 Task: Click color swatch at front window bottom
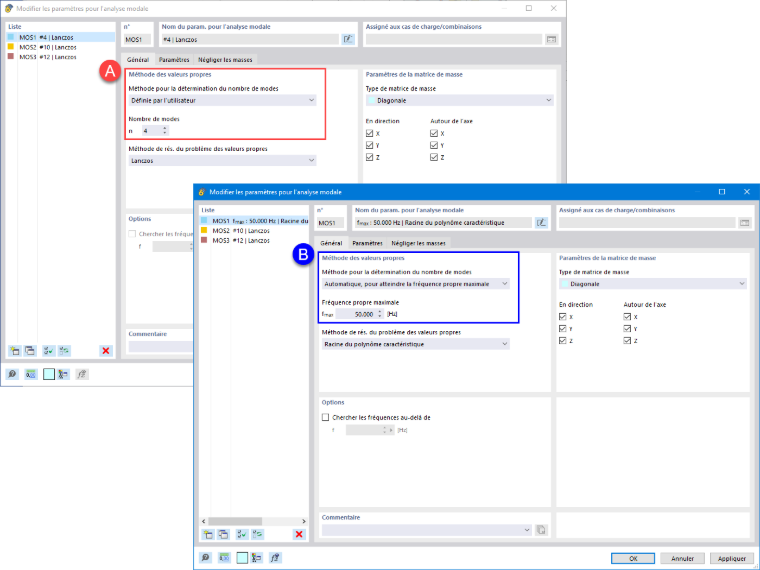[x=242, y=557]
